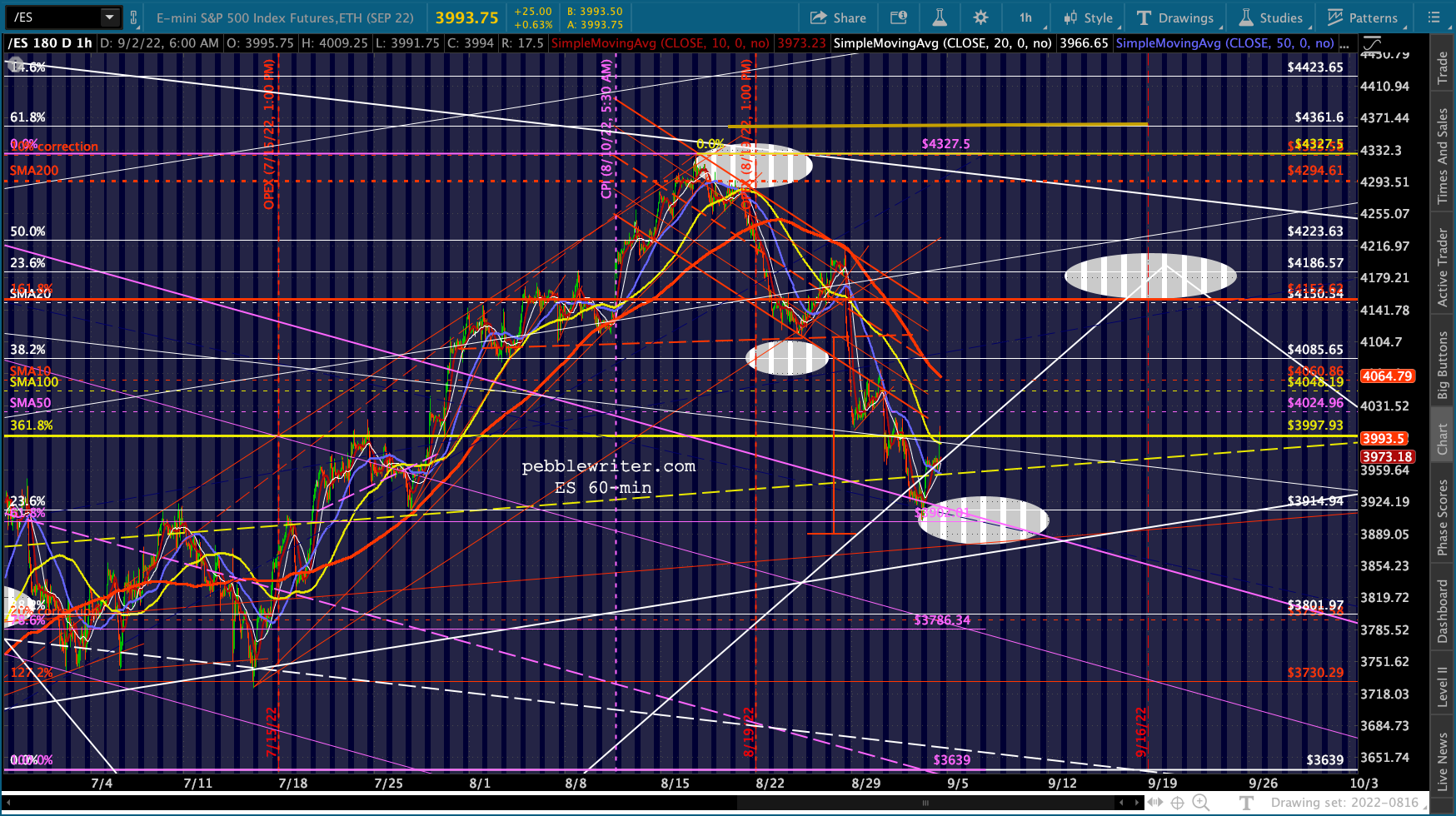1456x816 pixels.
Task: Click scrollbar right arrow
Action: pos(1135,803)
